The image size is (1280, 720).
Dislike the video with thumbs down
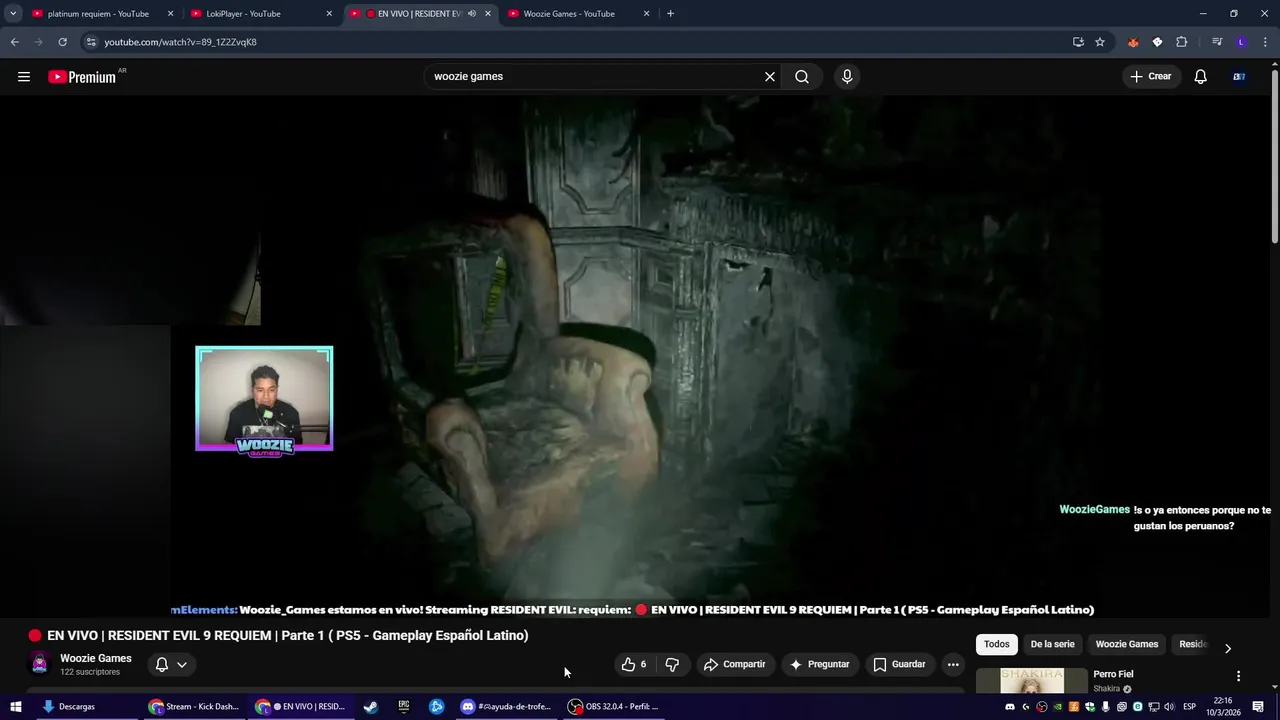pyautogui.click(x=672, y=664)
